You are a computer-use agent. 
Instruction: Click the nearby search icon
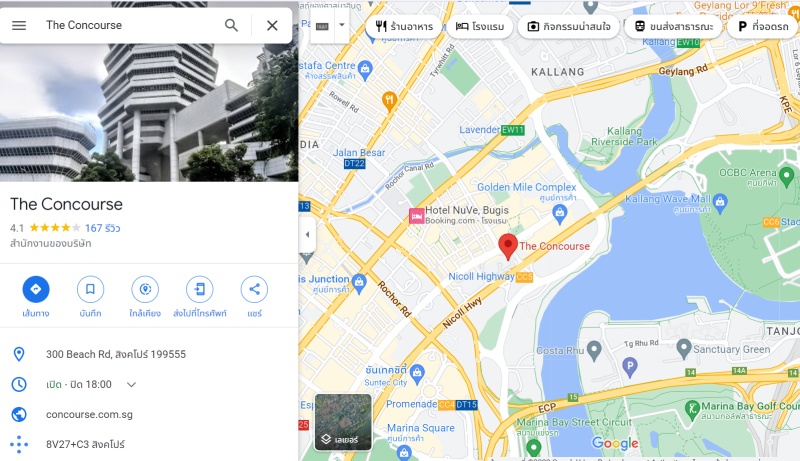coord(145,289)
